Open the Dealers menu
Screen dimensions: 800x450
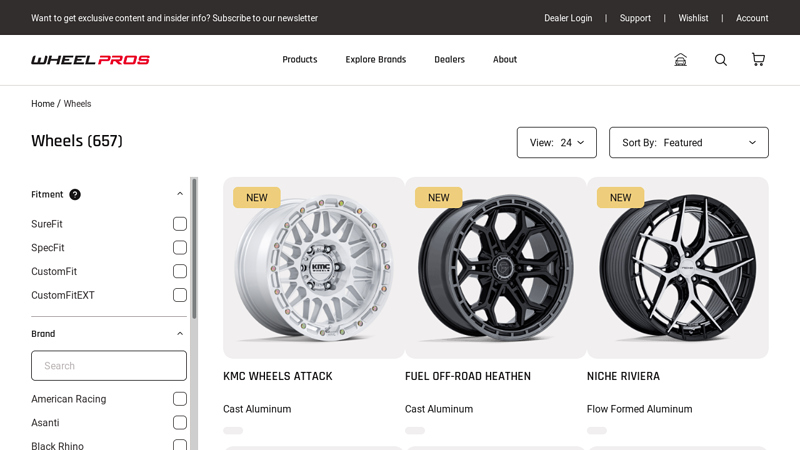coord(449,60)
